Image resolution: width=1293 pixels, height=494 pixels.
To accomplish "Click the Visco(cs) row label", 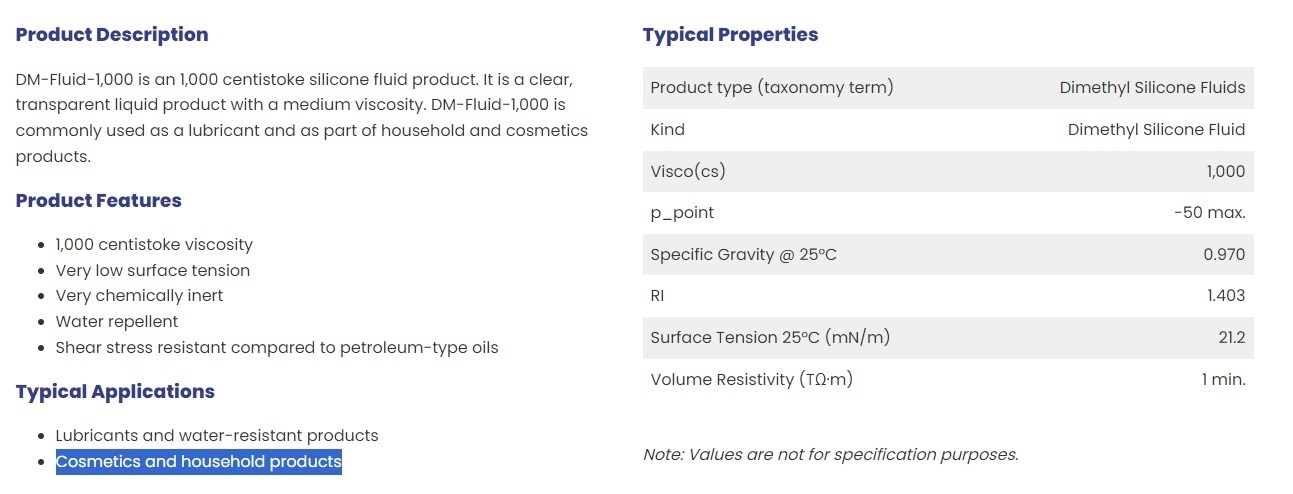I will pyautogui.click(x=688, y=172).
